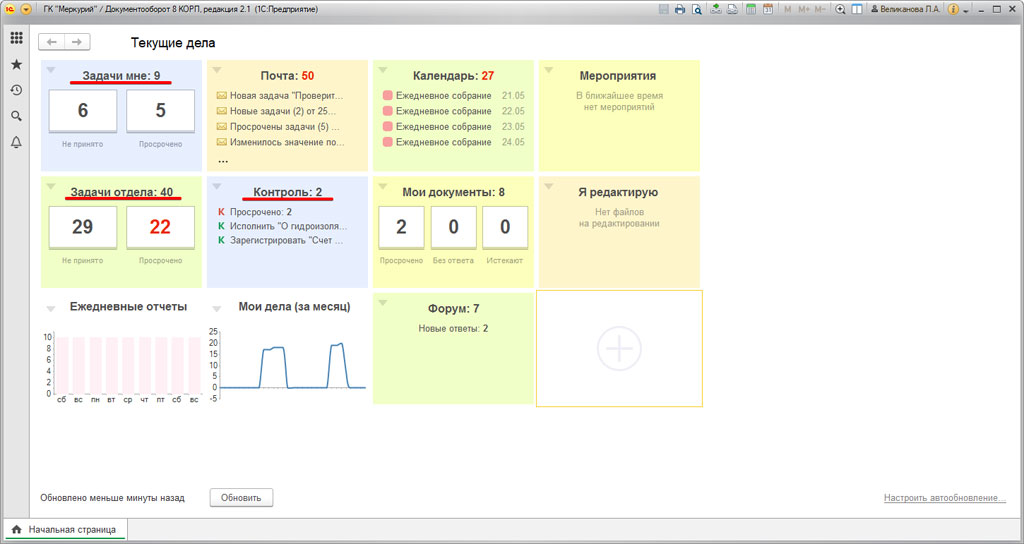Expand the 'Задачи мне' widget triangle menu
The width and height of the screenshot is (1024, 544).
tap(51, 70)
